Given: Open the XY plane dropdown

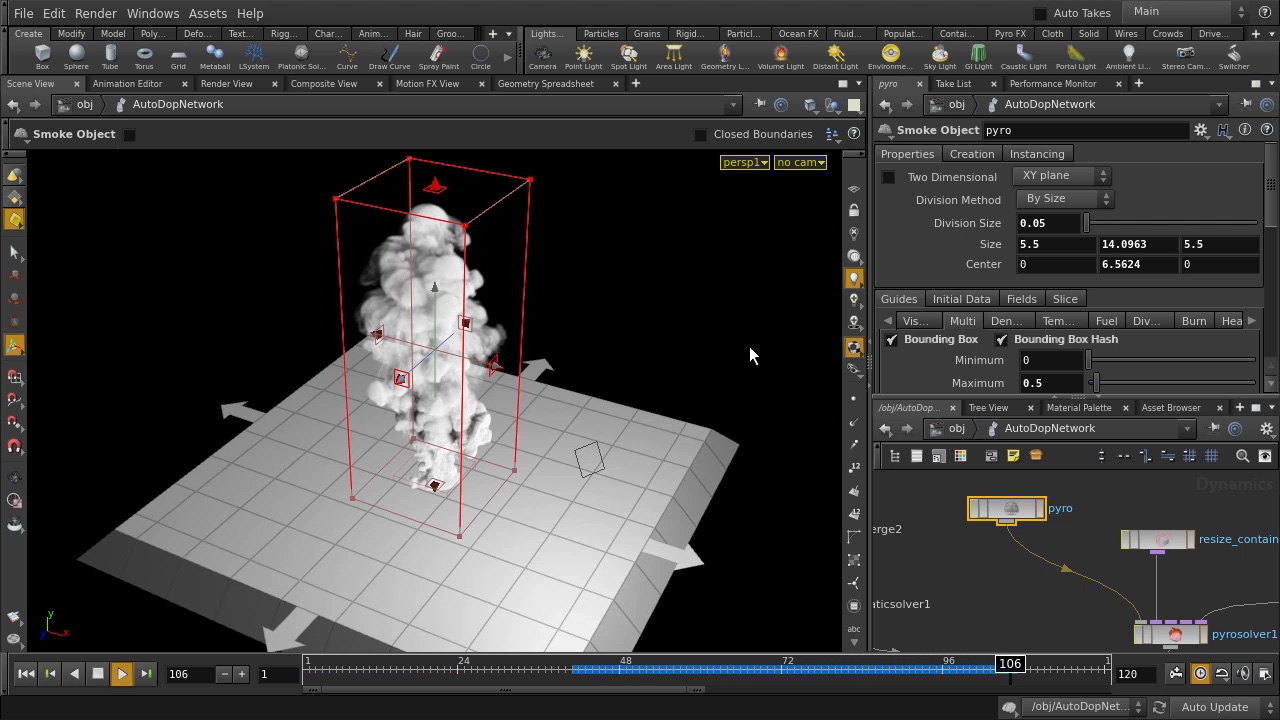Looking at the screenshot, I should pos(1062,176).
